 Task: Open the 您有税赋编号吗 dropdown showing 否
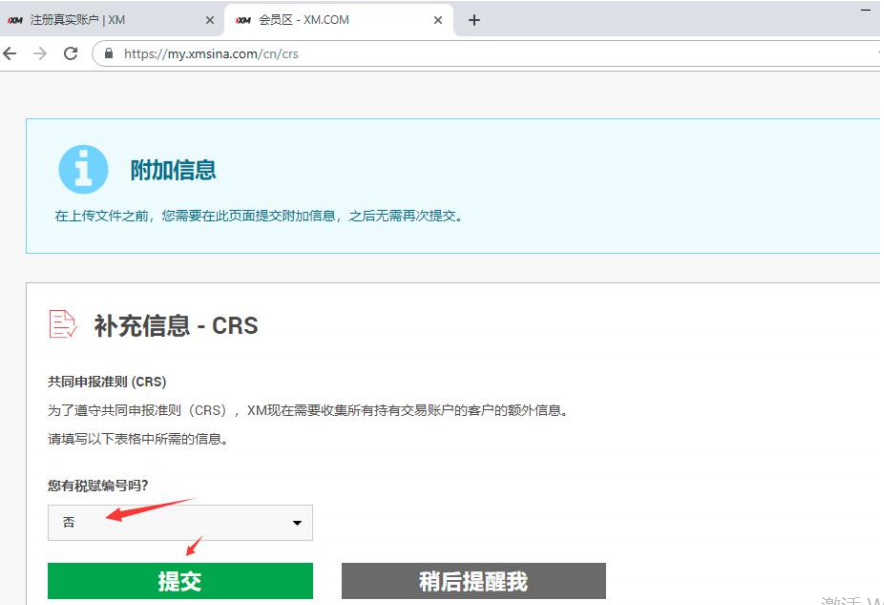coord(180,522)
